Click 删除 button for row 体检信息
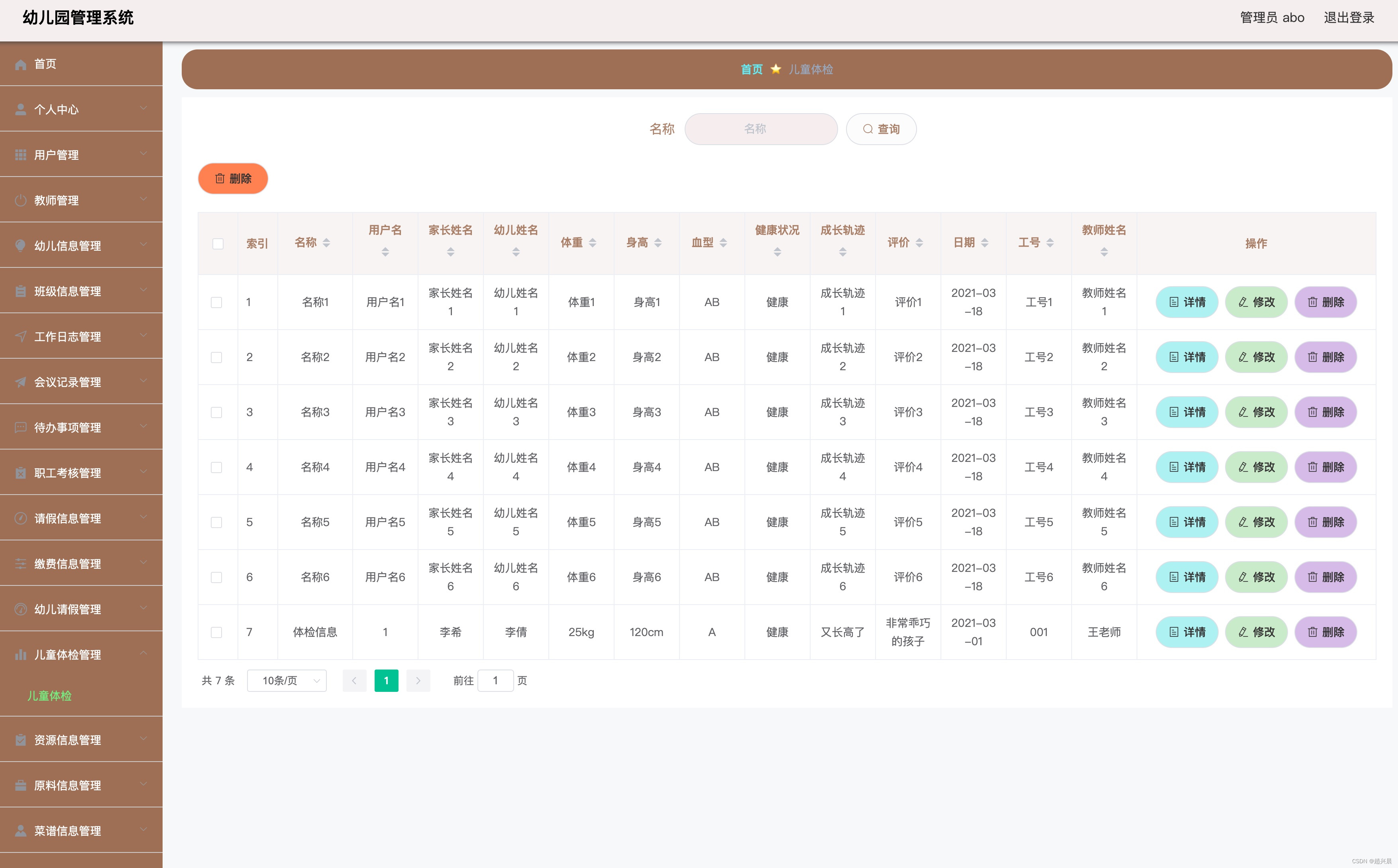Viewport: 1398px width, 868px height. click(1326, 632)
